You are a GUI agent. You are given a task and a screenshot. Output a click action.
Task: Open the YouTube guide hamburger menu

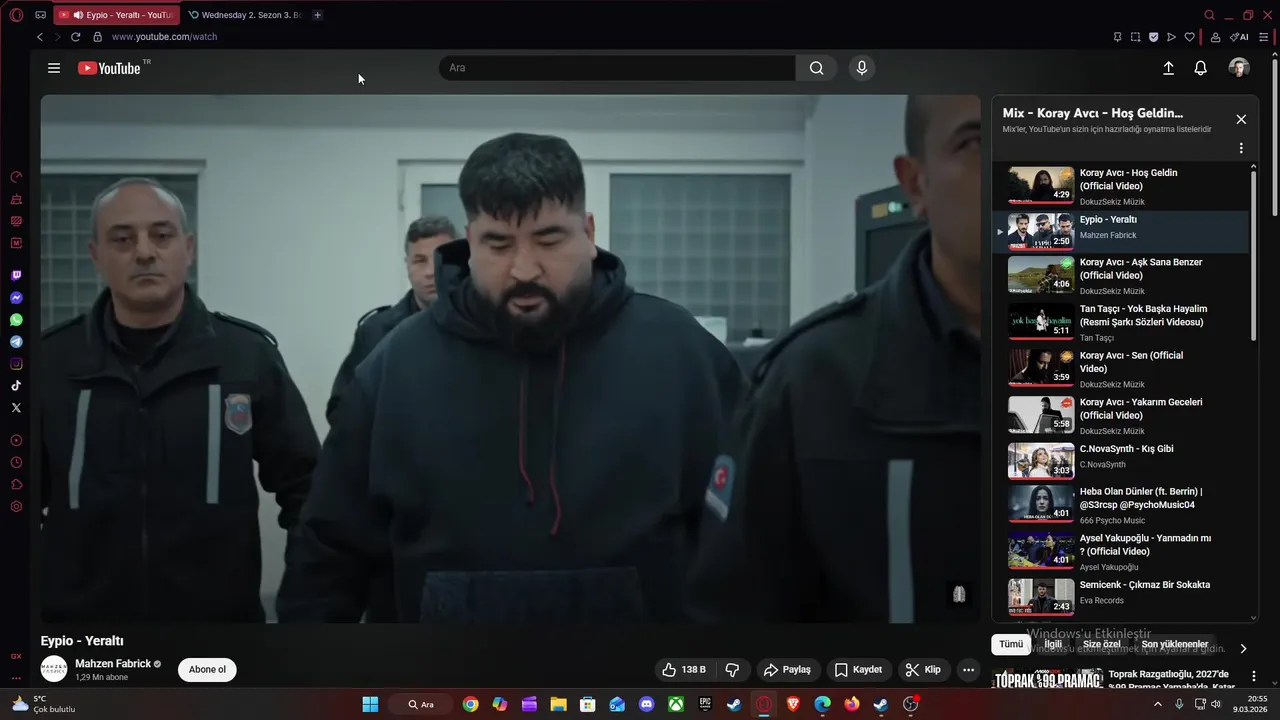pyautogui.click(x=54, y=68)
